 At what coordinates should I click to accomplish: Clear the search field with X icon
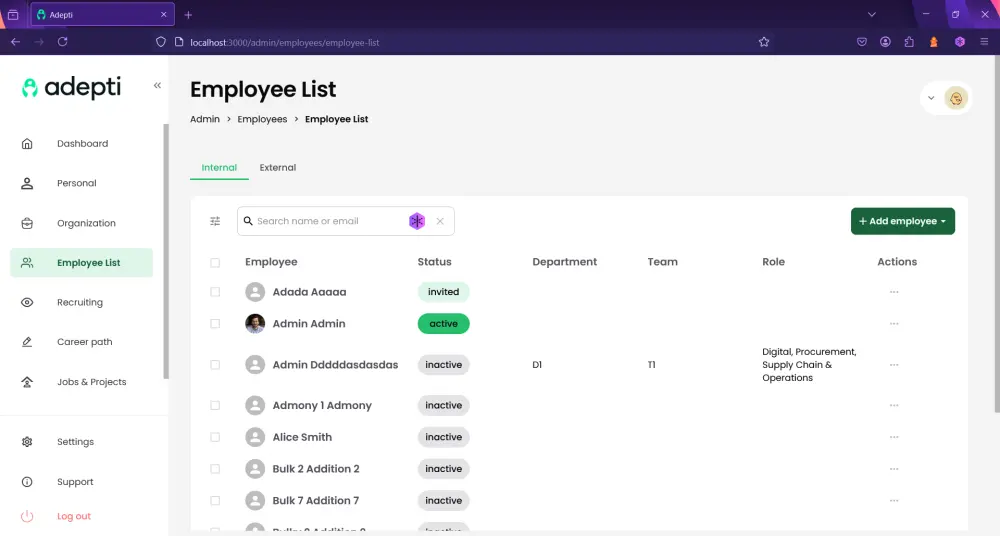click(440, 221)
